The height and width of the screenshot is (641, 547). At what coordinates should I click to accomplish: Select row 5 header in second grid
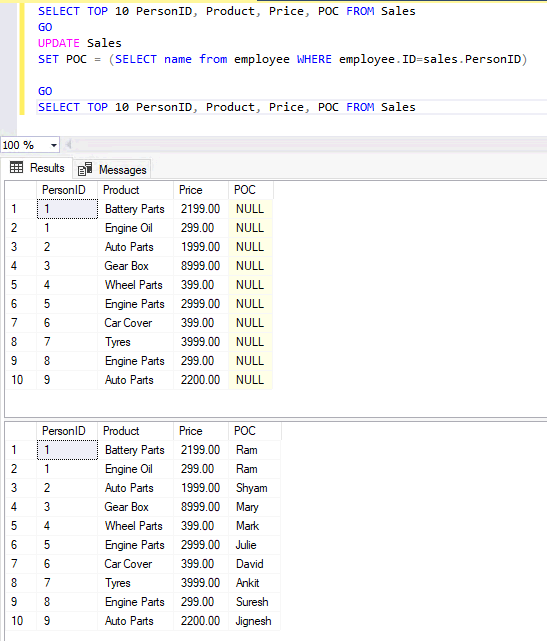[20, 526]
